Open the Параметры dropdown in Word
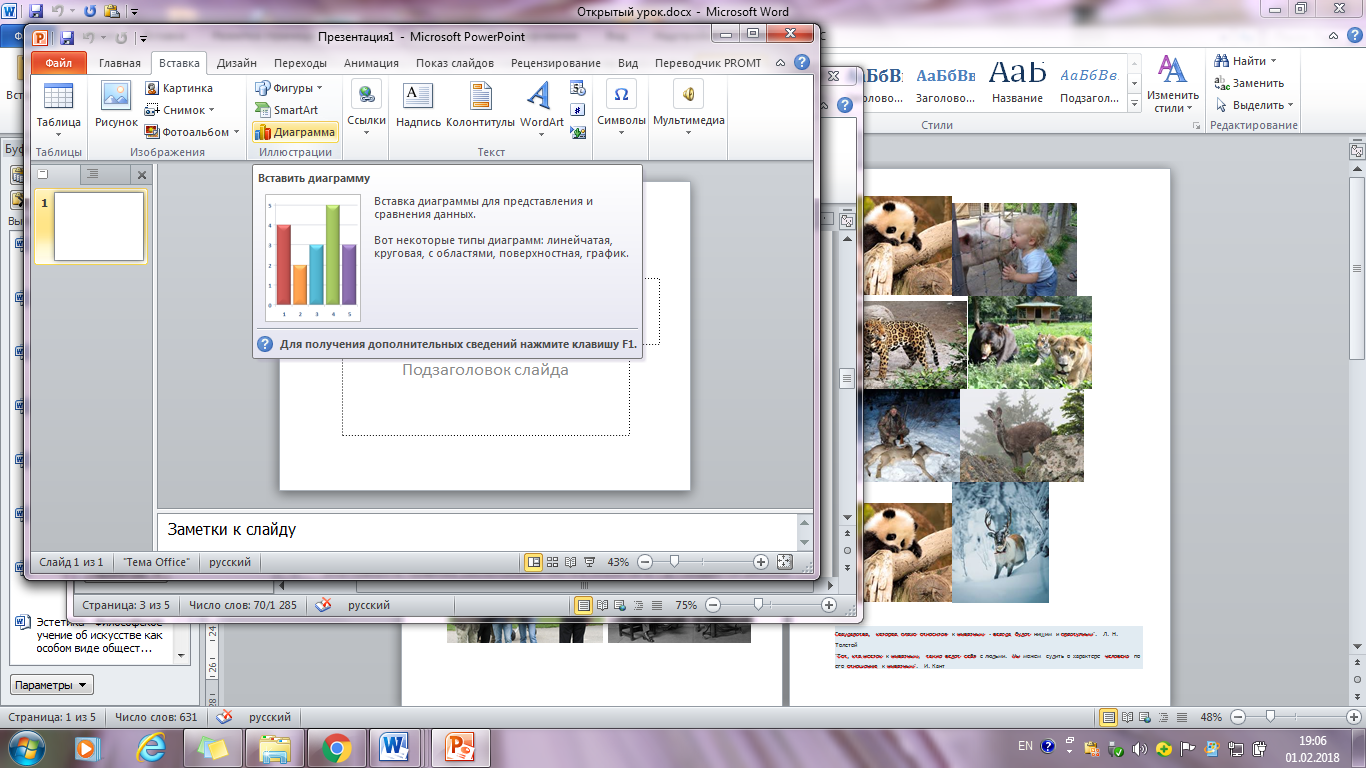The width and height of the screenshot is (1366, 768). pos(52,685)
